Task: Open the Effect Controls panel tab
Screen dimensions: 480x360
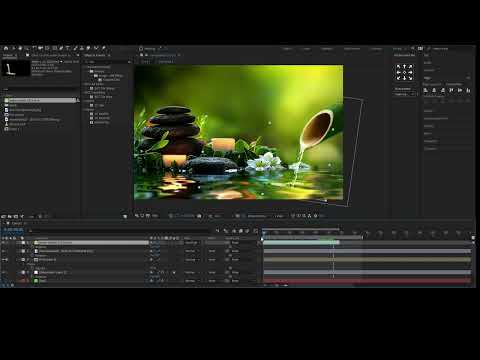Action: pyautogui.click(x=51, y=55)
